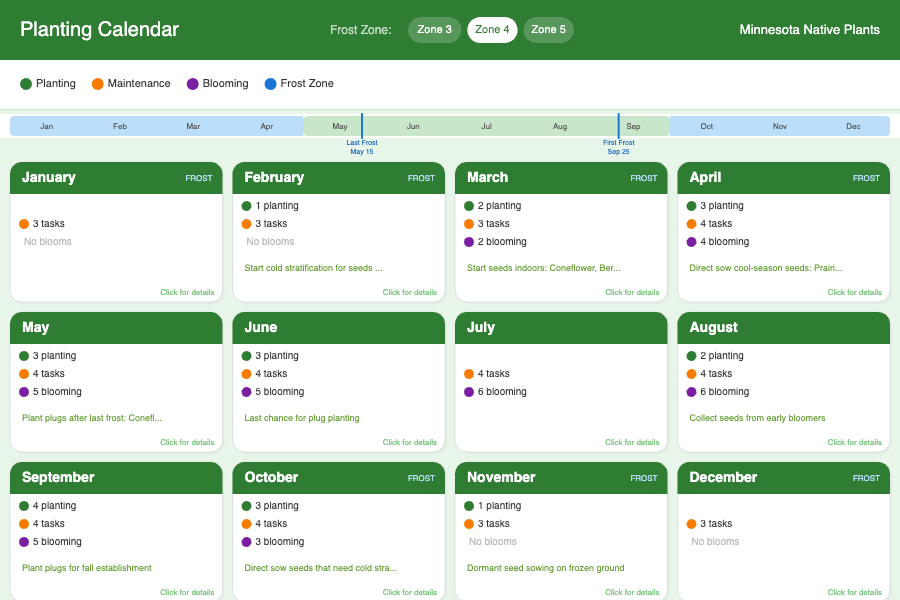Click '3 tasks' in December card
Screen dimensions: 900x600
[x=716, y=524]
